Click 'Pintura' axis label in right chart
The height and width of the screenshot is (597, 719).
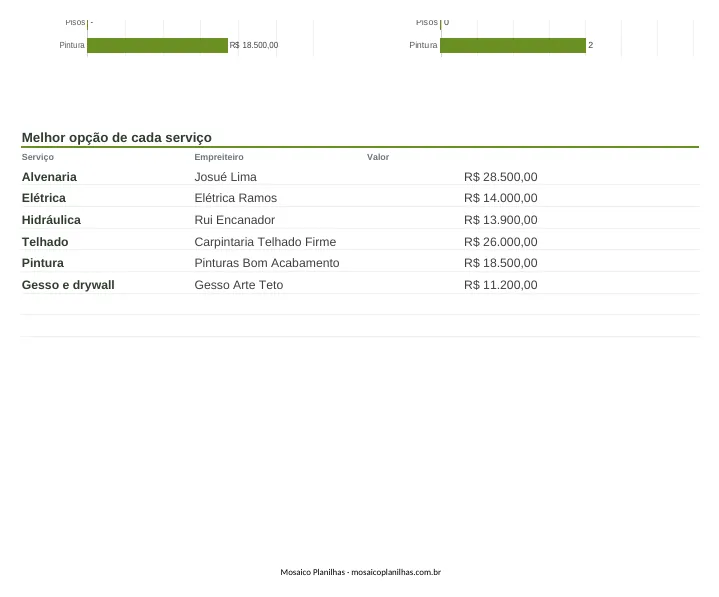click(x=423, y=45)
